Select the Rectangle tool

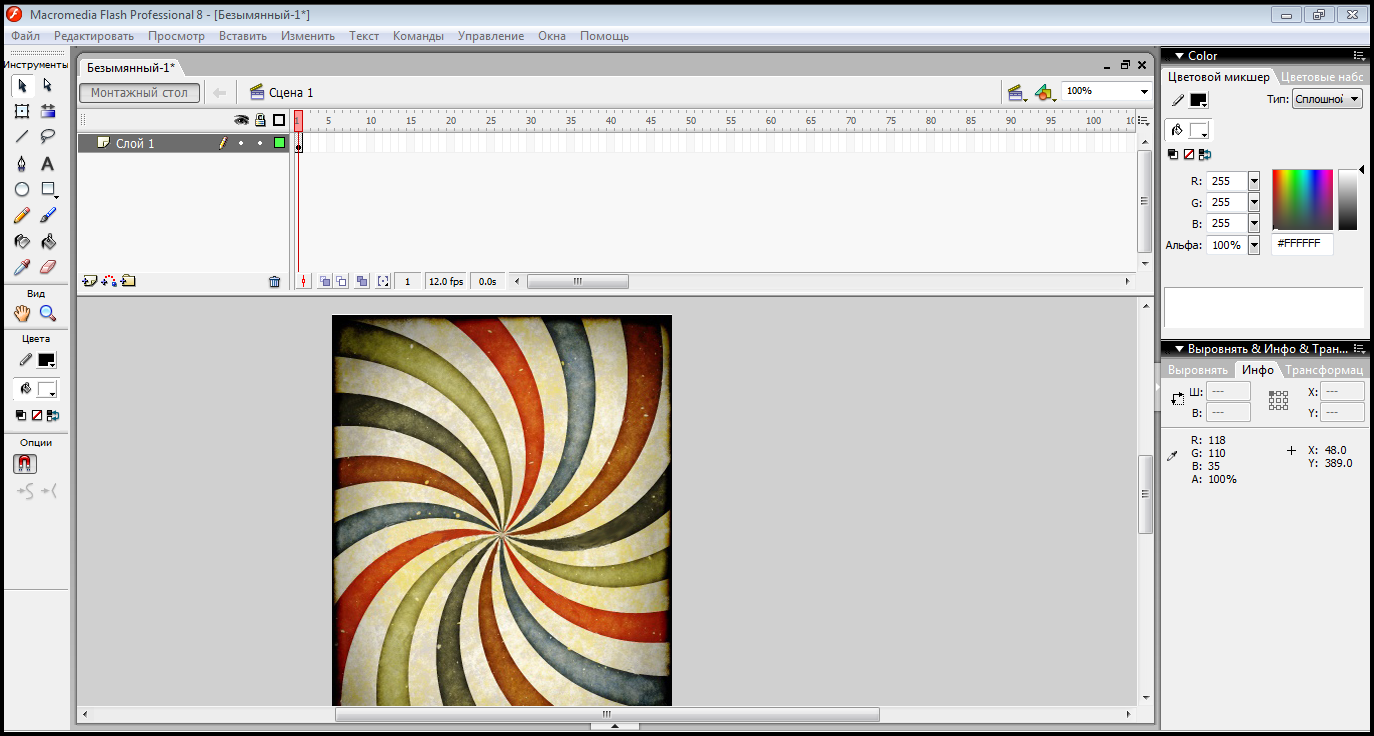tap(47, 189)
